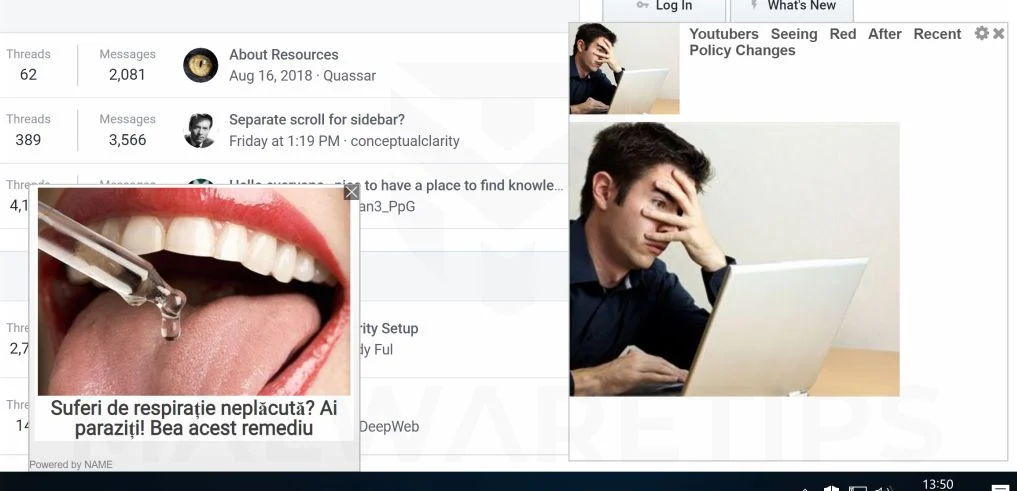Open Separate scroll for sidebar? thread

[317, 120]
